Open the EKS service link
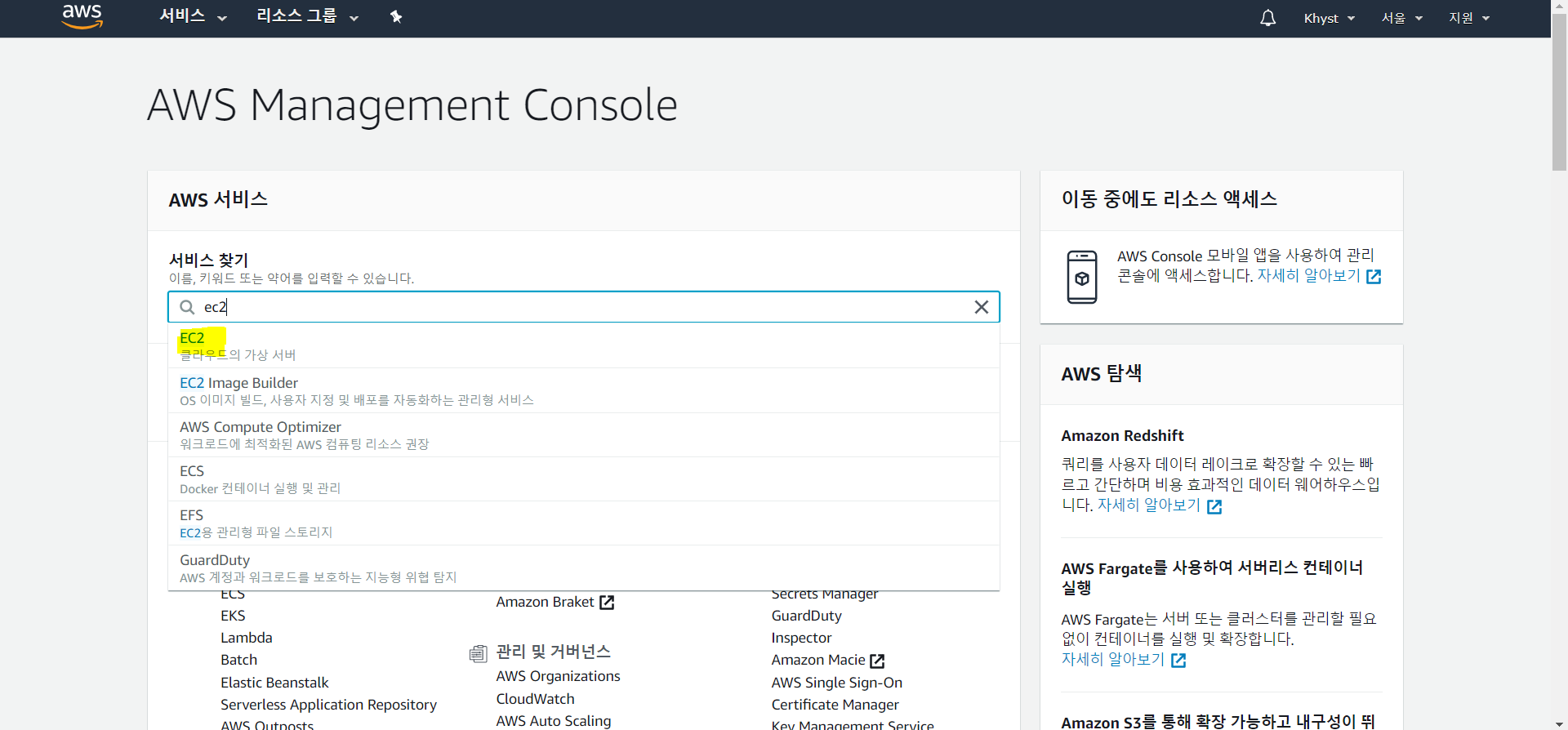 (x=233, y=616)
